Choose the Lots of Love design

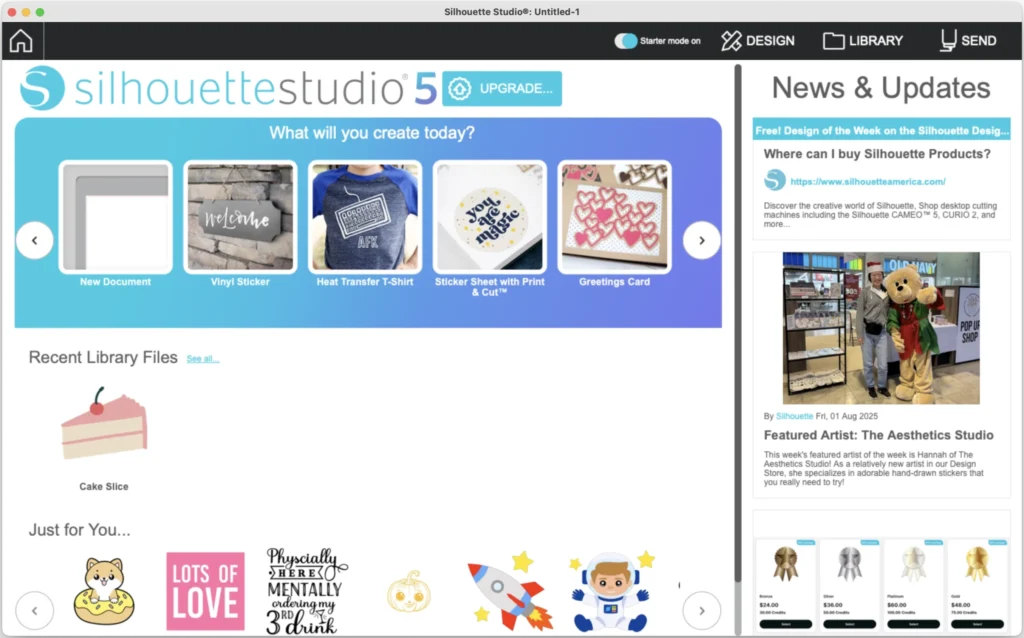coord(205,590)
